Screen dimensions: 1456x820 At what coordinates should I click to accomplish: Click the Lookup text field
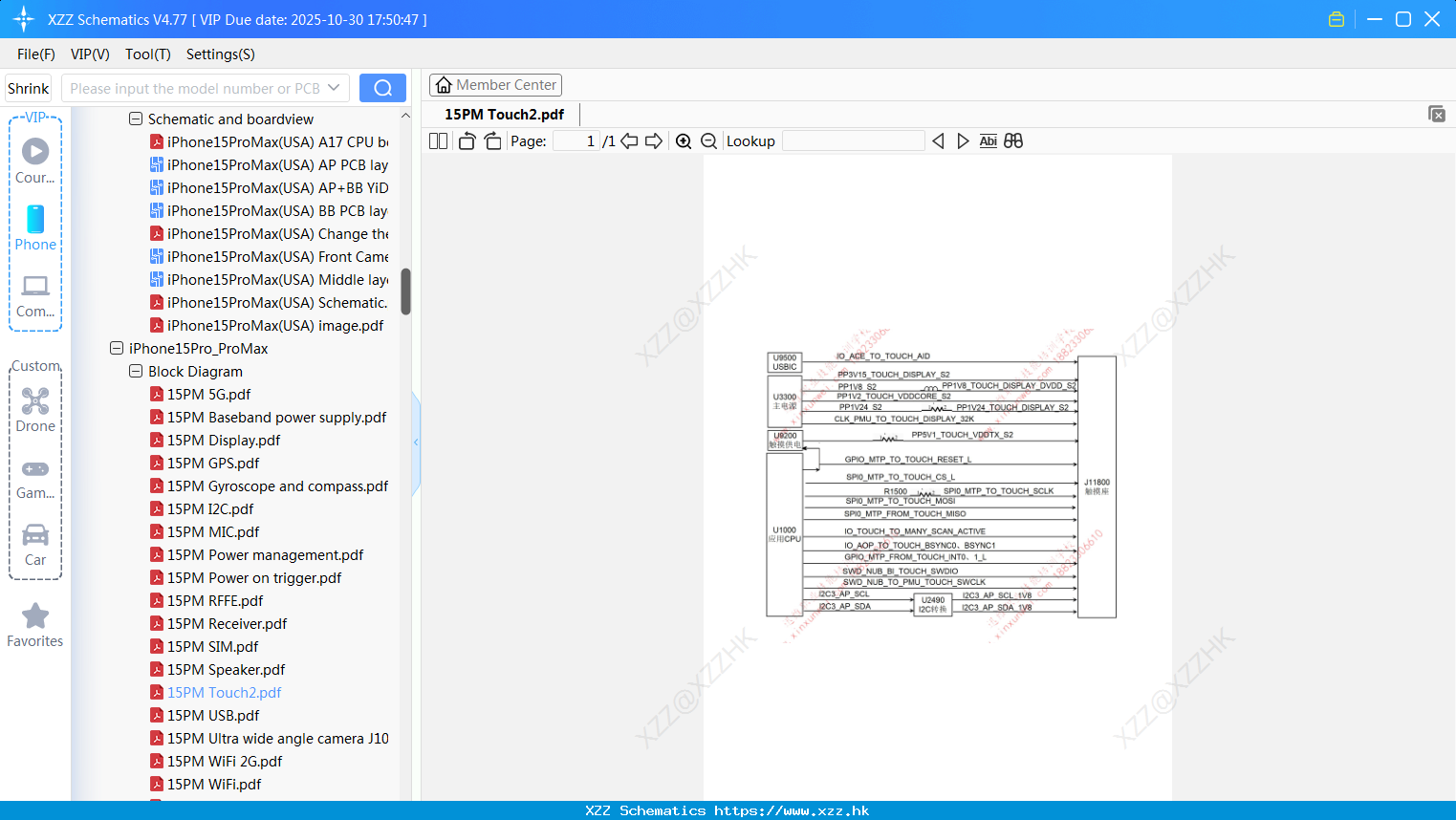[853, 141]
